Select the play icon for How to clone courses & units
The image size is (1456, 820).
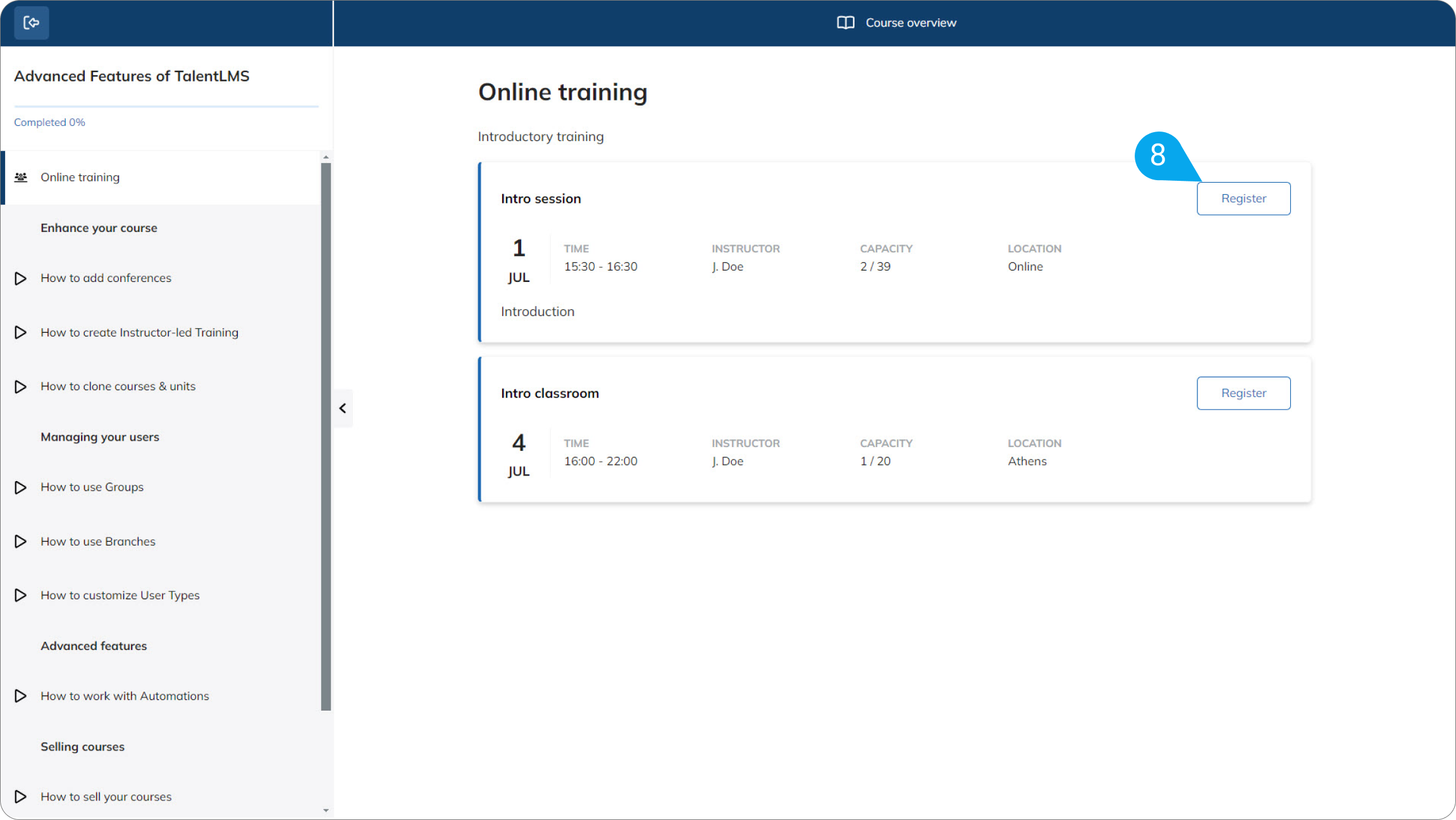[20, 386]
